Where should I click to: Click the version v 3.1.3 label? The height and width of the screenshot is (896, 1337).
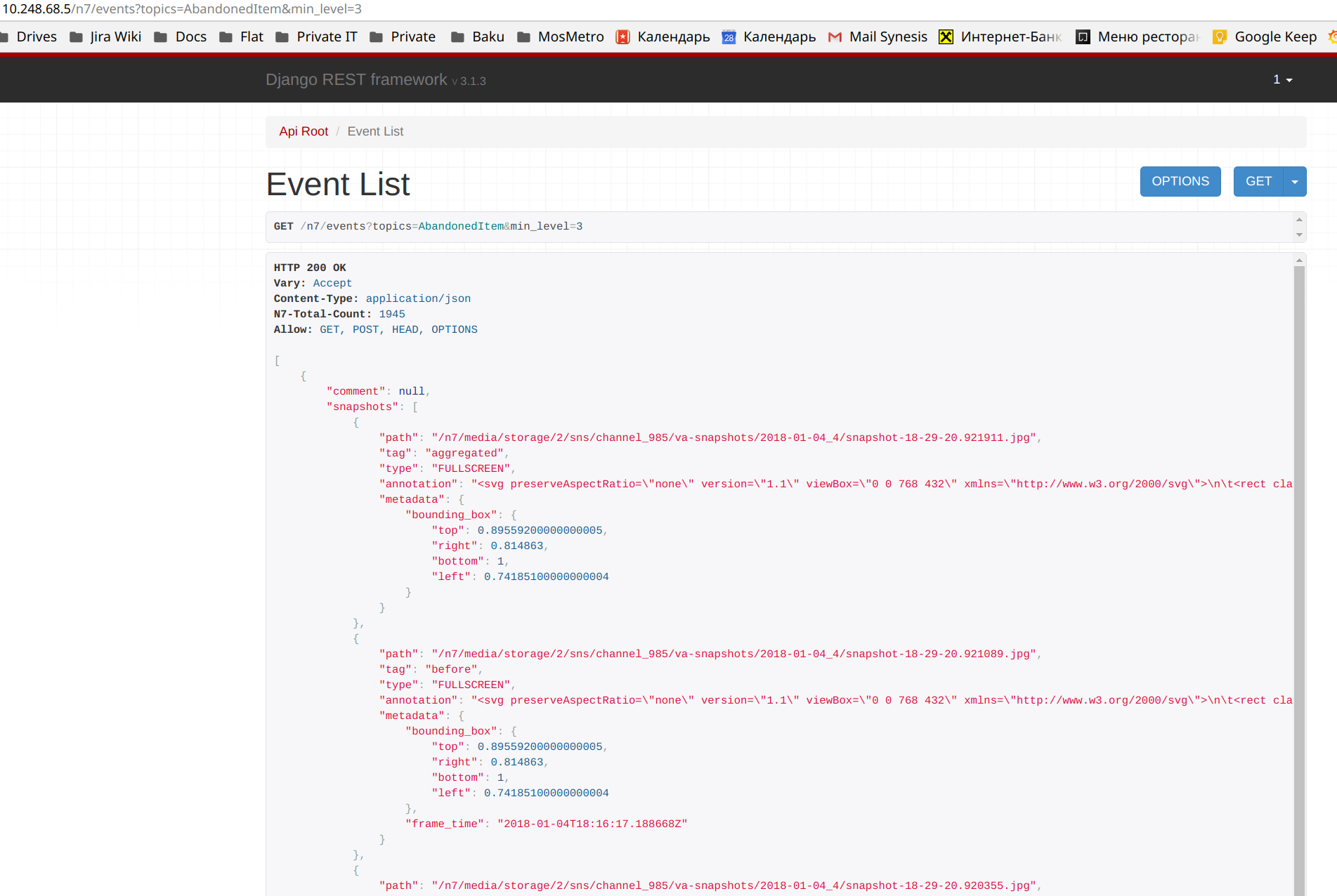point(469,81)
